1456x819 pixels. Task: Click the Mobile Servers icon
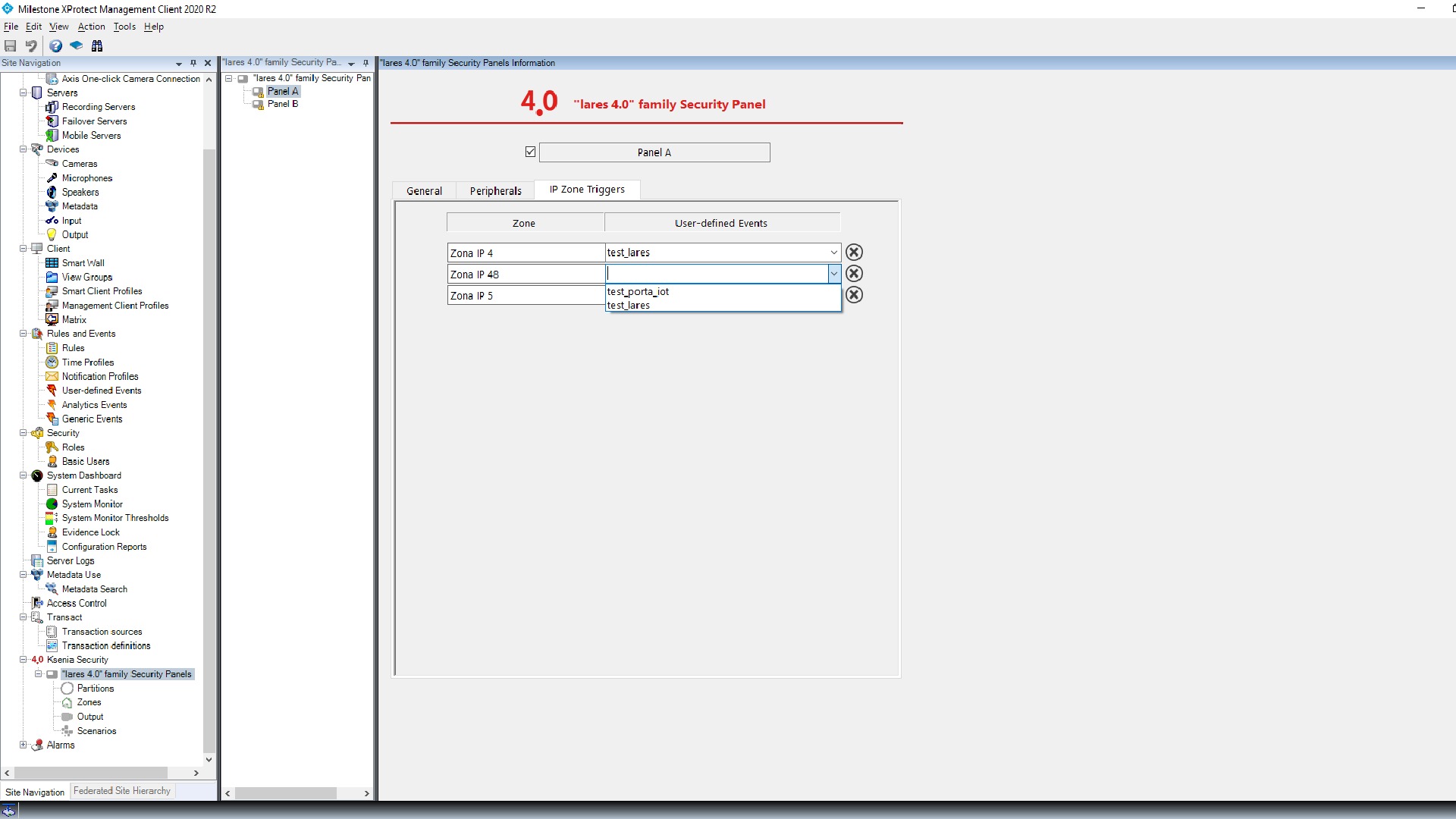pos(52,136)
